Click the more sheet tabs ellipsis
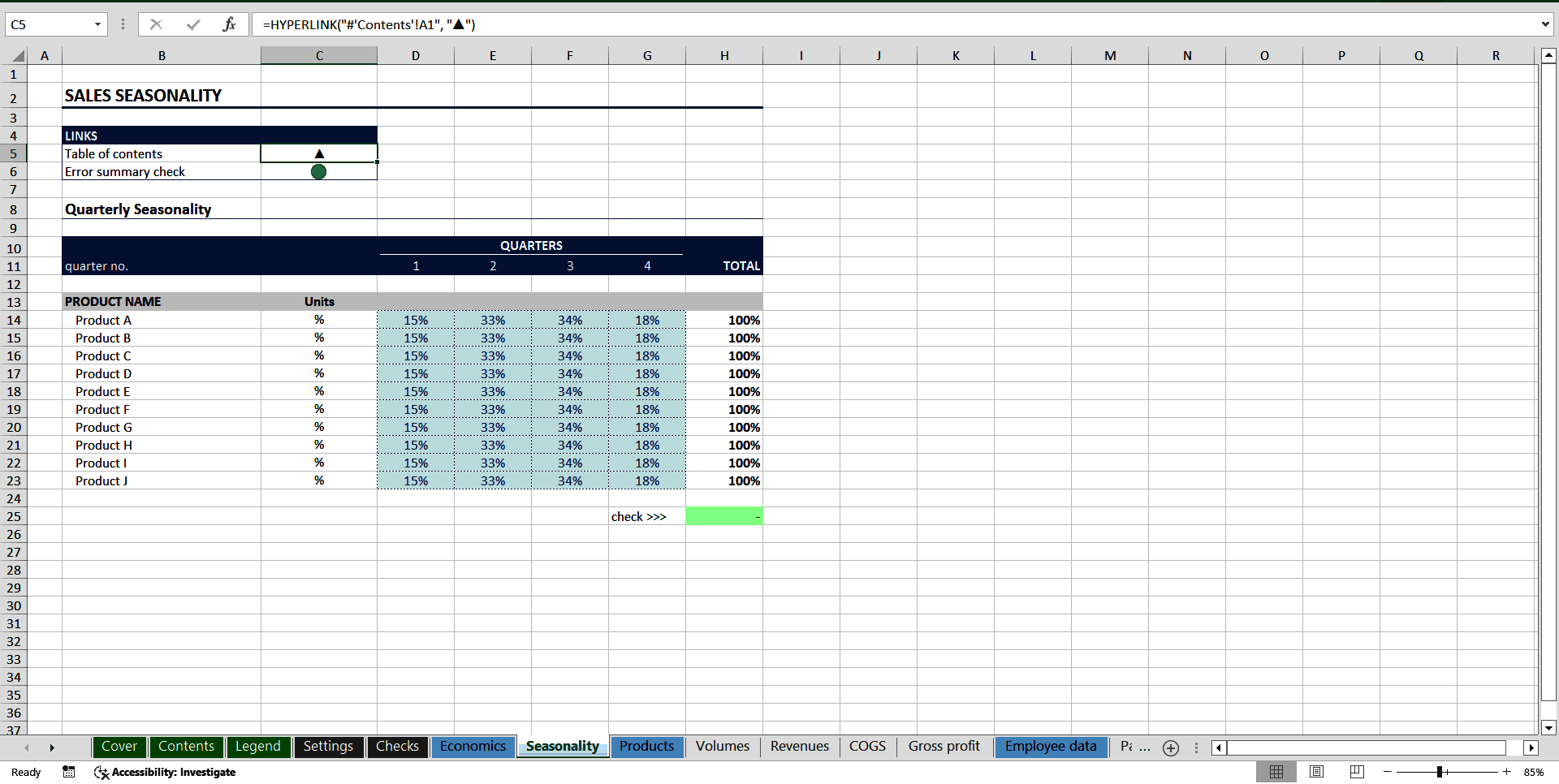1559x784 pixels. click(x=1145, y=747)
